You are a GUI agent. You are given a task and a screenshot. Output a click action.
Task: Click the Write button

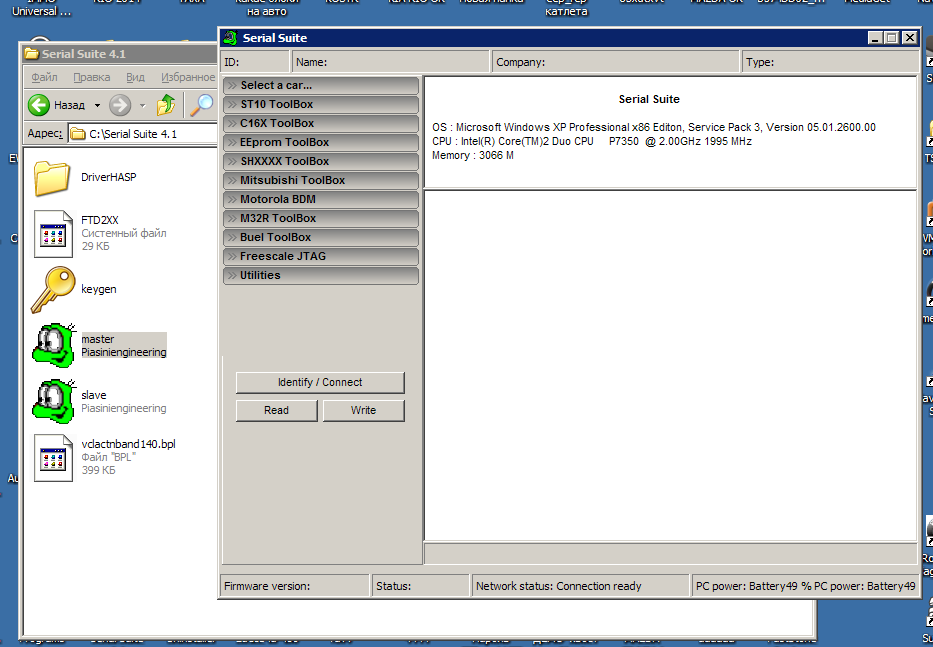(364, 411)
